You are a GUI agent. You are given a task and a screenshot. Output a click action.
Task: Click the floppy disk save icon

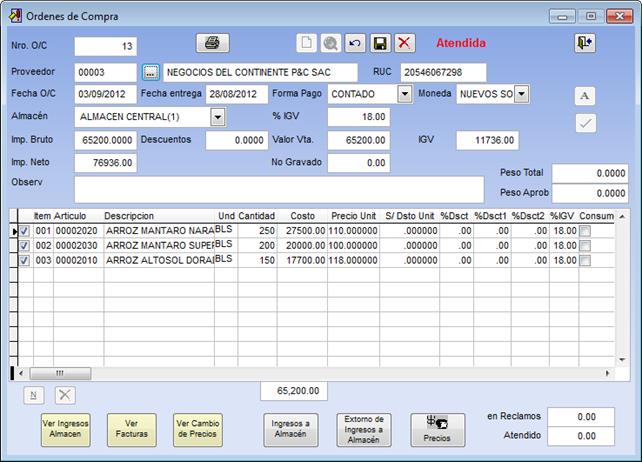380,43
